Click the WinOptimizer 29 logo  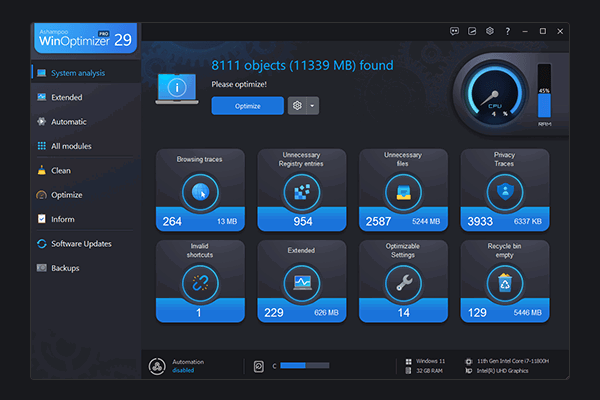point(85,38)
